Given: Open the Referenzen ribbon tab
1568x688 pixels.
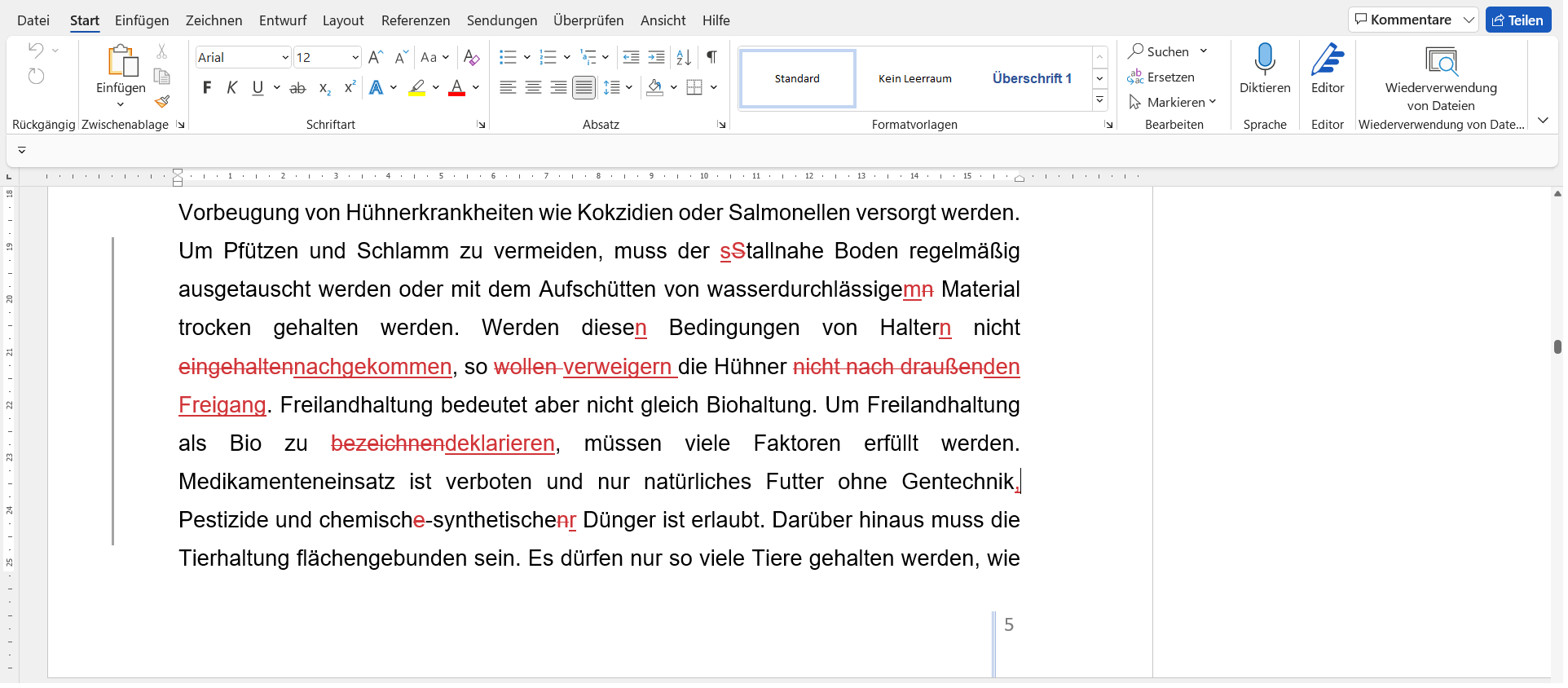Looking at the screenshot, I should pyautogui.click(x=415, y=20).
